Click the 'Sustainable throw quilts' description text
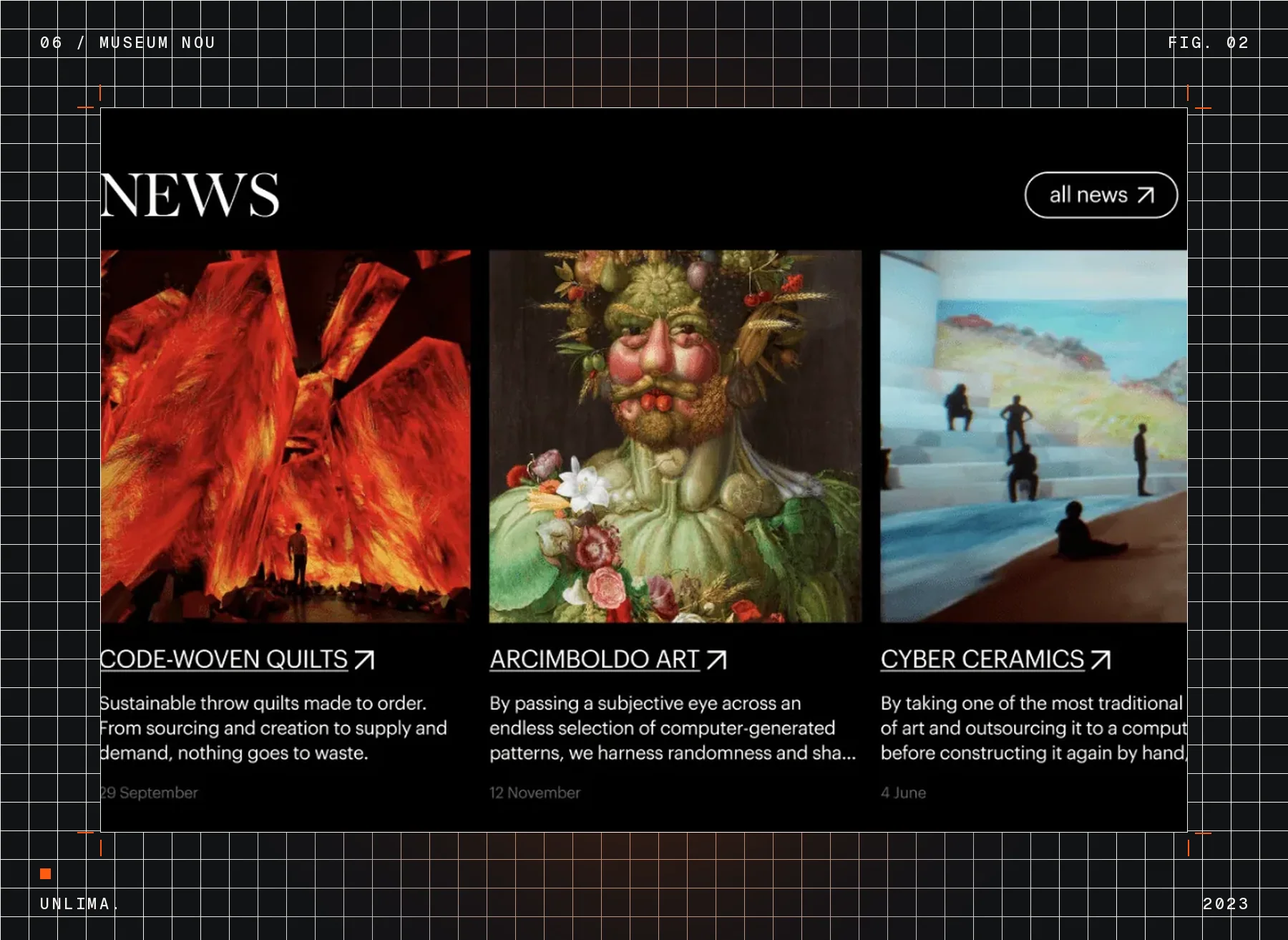The width and height of the screenshot is (1288, 940). click(274, 728)
